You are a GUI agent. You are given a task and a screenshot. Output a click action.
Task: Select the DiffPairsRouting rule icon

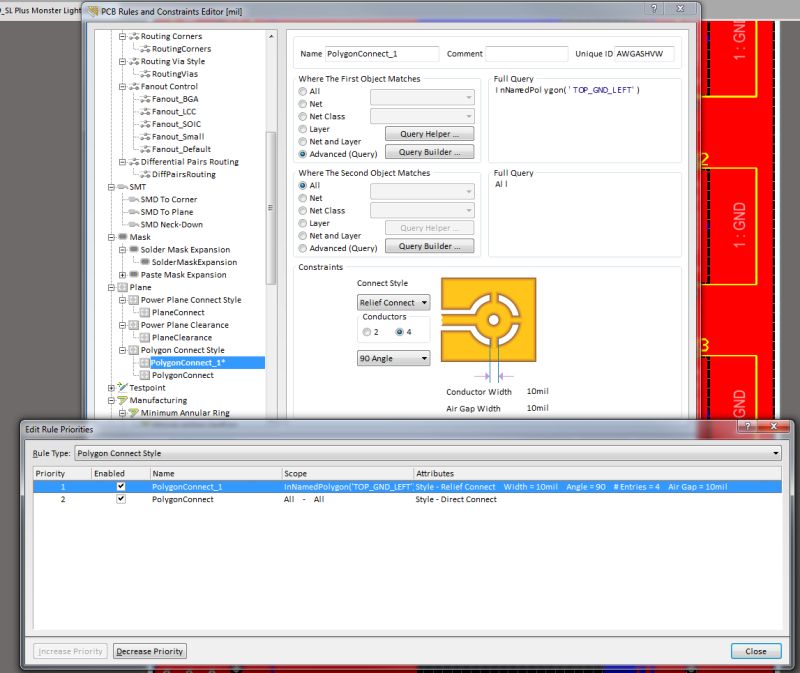[x=148, y=174]
